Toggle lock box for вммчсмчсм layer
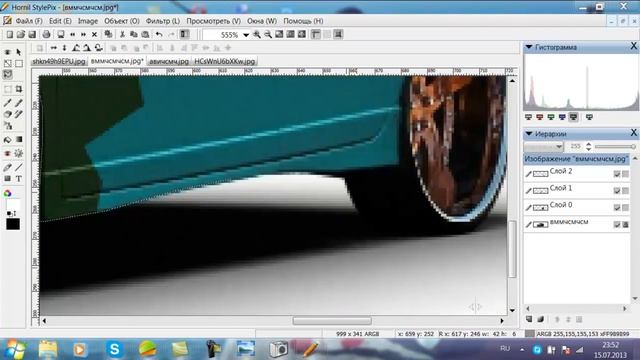Image resolution: width=640 pixels, height=360 pixels. click(625, 224)
